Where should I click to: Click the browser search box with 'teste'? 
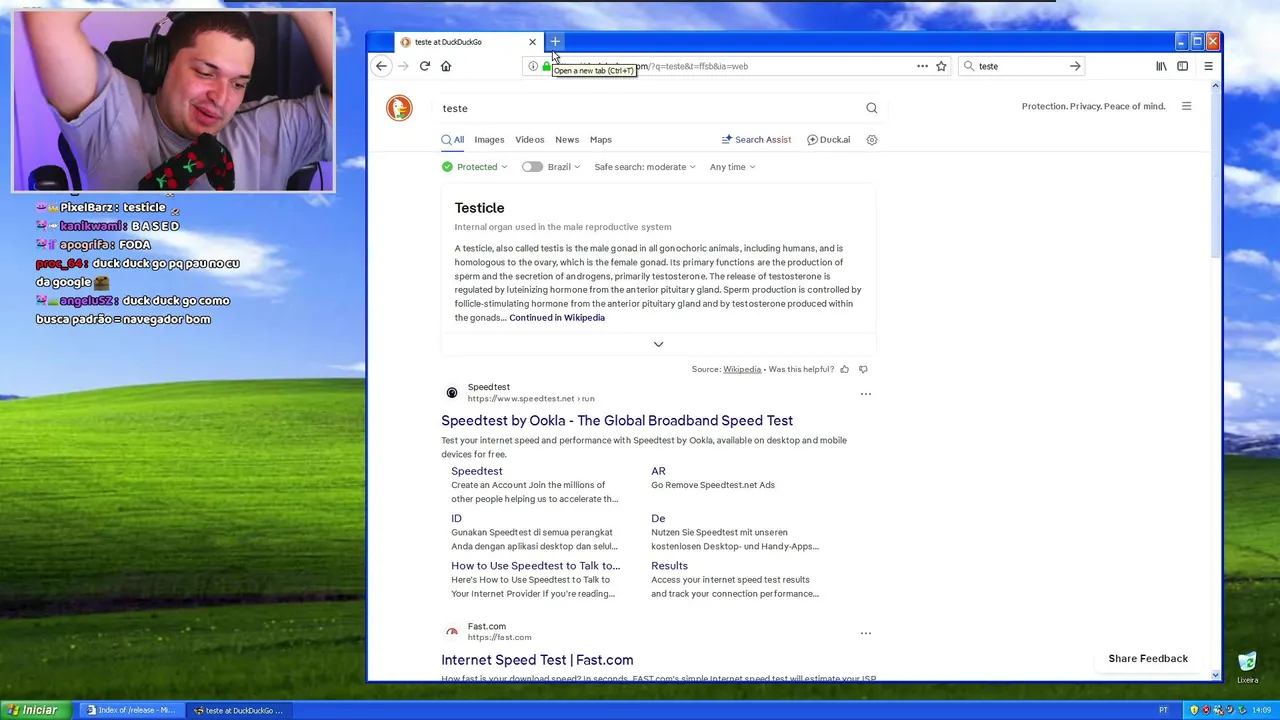coord(1022,66)
